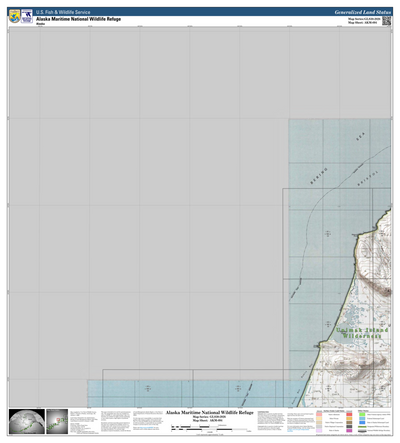Click the globe locator inset map
This screenshot has width=400, height=443.
tap(27, 421)
